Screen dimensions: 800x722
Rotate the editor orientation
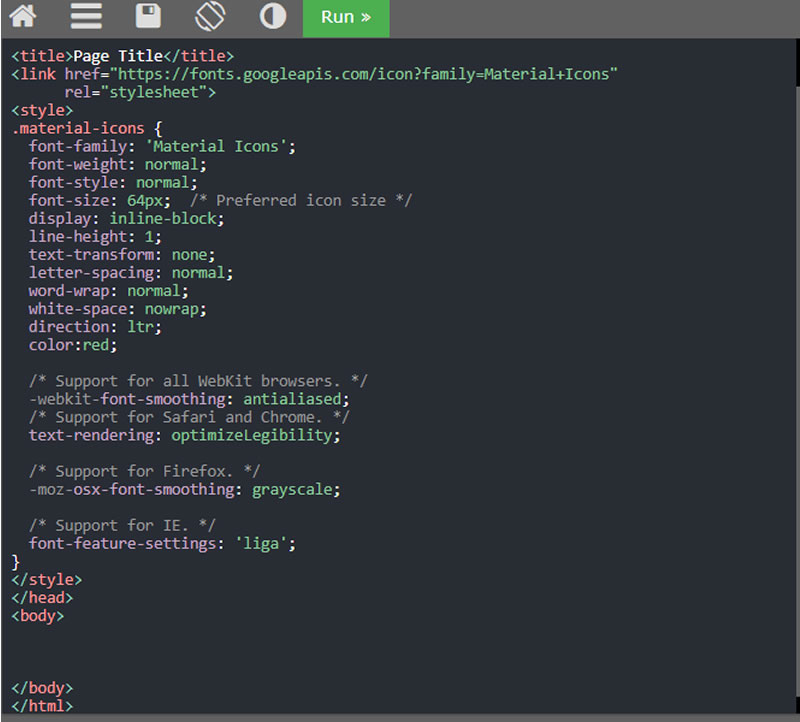coord(210,16)
